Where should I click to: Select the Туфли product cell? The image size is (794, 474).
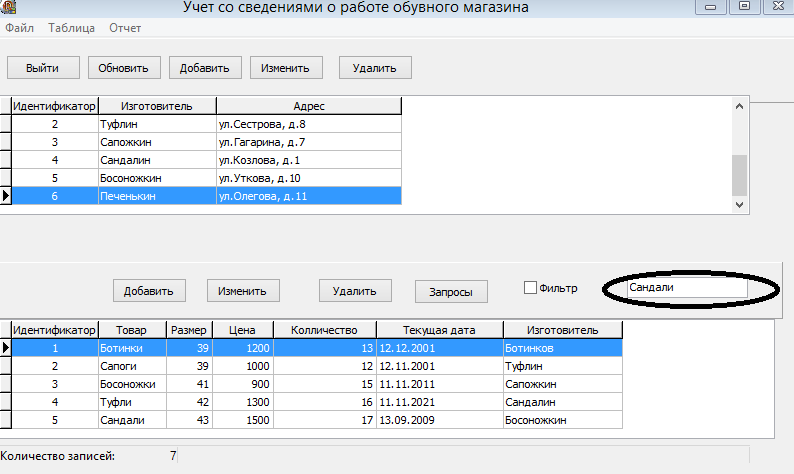132,402
